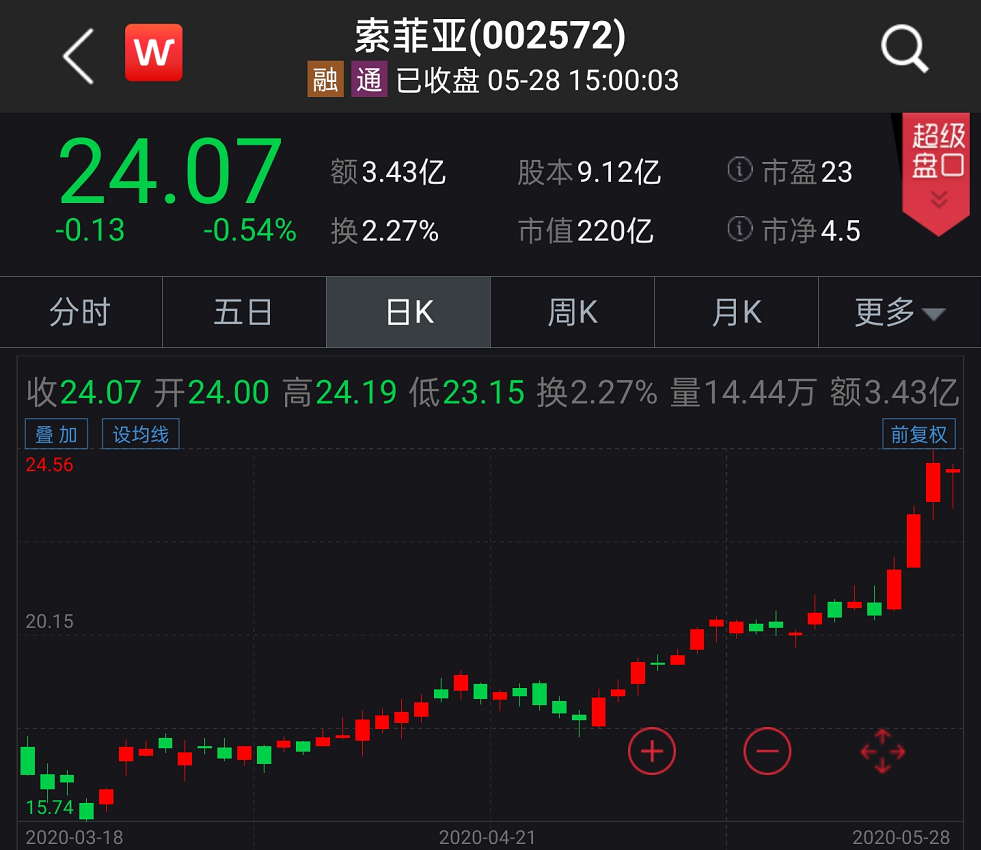Tap 低23.15 low price in the OHLC row
This screenshot has height=850, width=981.
[467, 393]
